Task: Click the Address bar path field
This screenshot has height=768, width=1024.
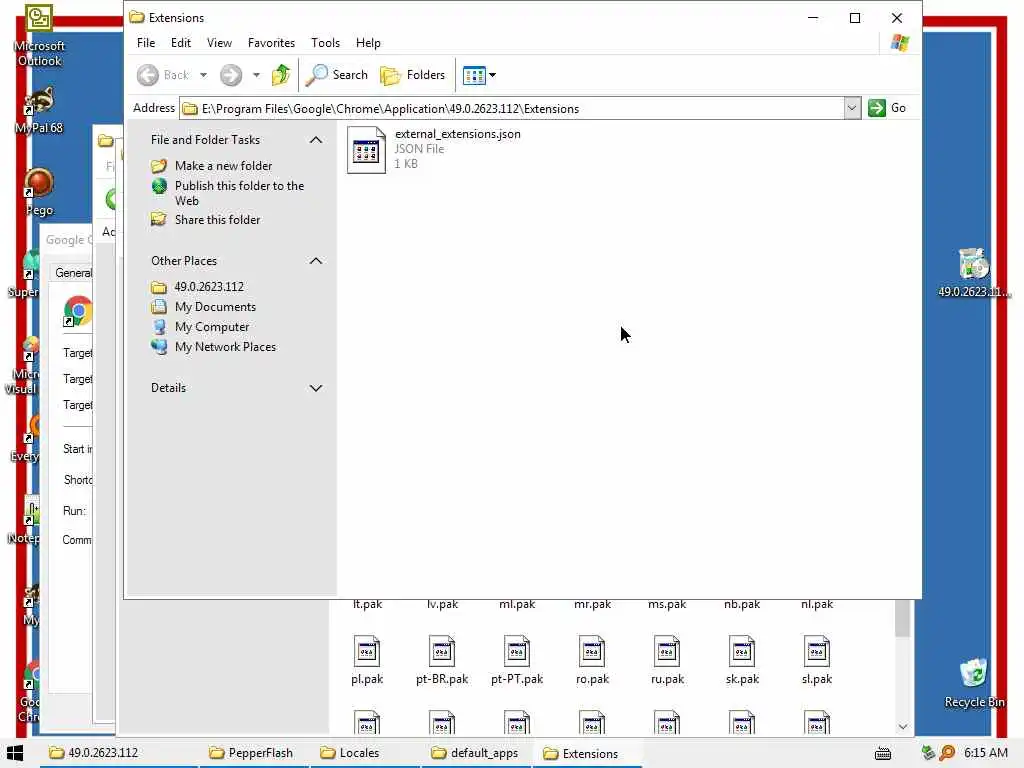Action: pos(511,108)
